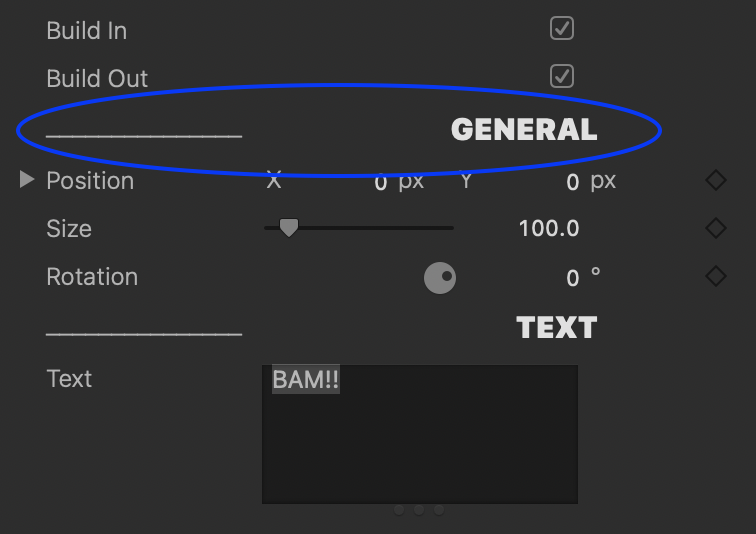Select the Rotation parameter label

(92, 277)
